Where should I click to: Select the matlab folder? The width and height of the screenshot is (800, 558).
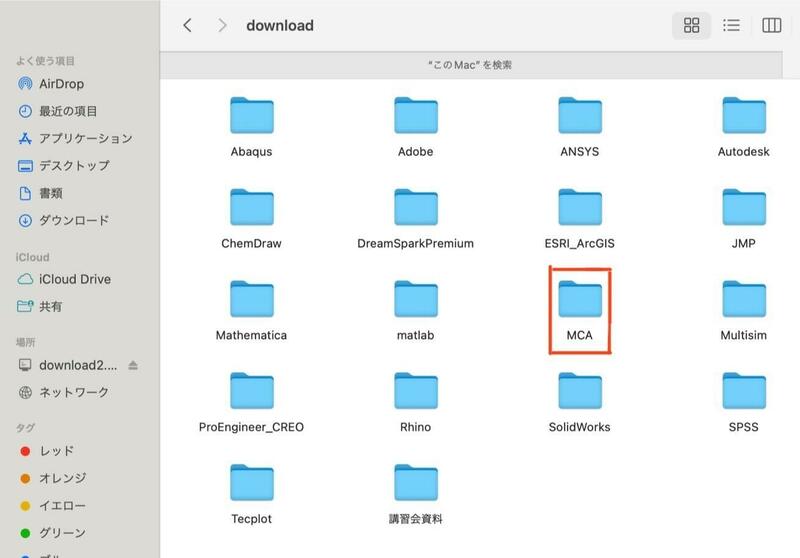tap(416, 311)
